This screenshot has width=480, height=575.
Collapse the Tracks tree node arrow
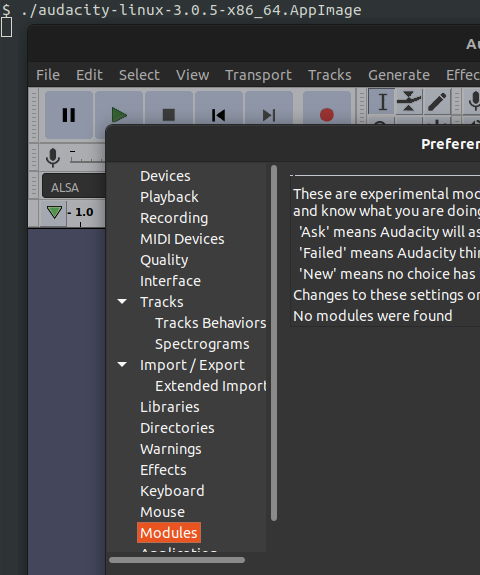coord(122,302)
